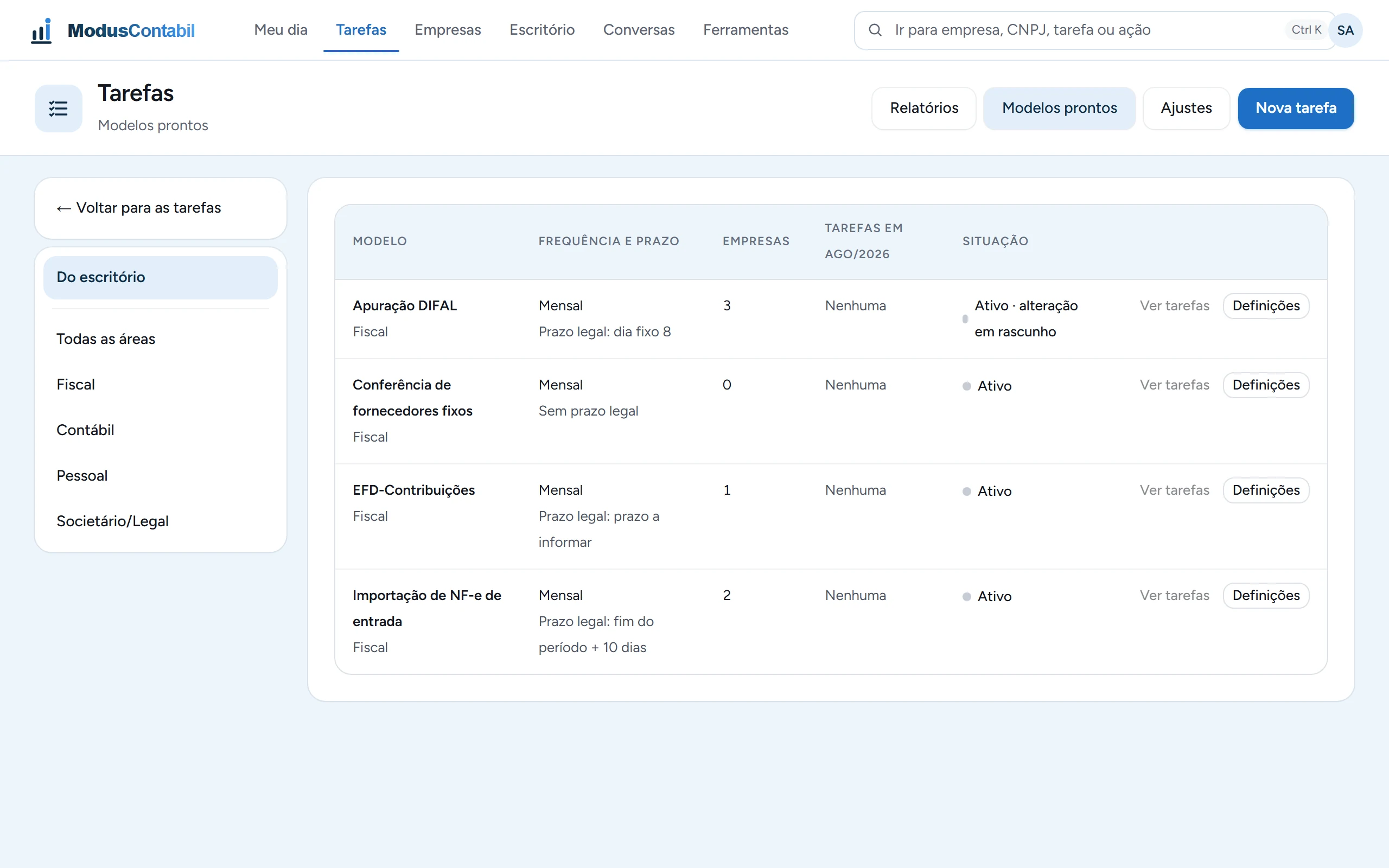Open Definições for Importação de NF-e de entrada
The height and width of the screenshot is (868, 1389).
point(1266,596)
